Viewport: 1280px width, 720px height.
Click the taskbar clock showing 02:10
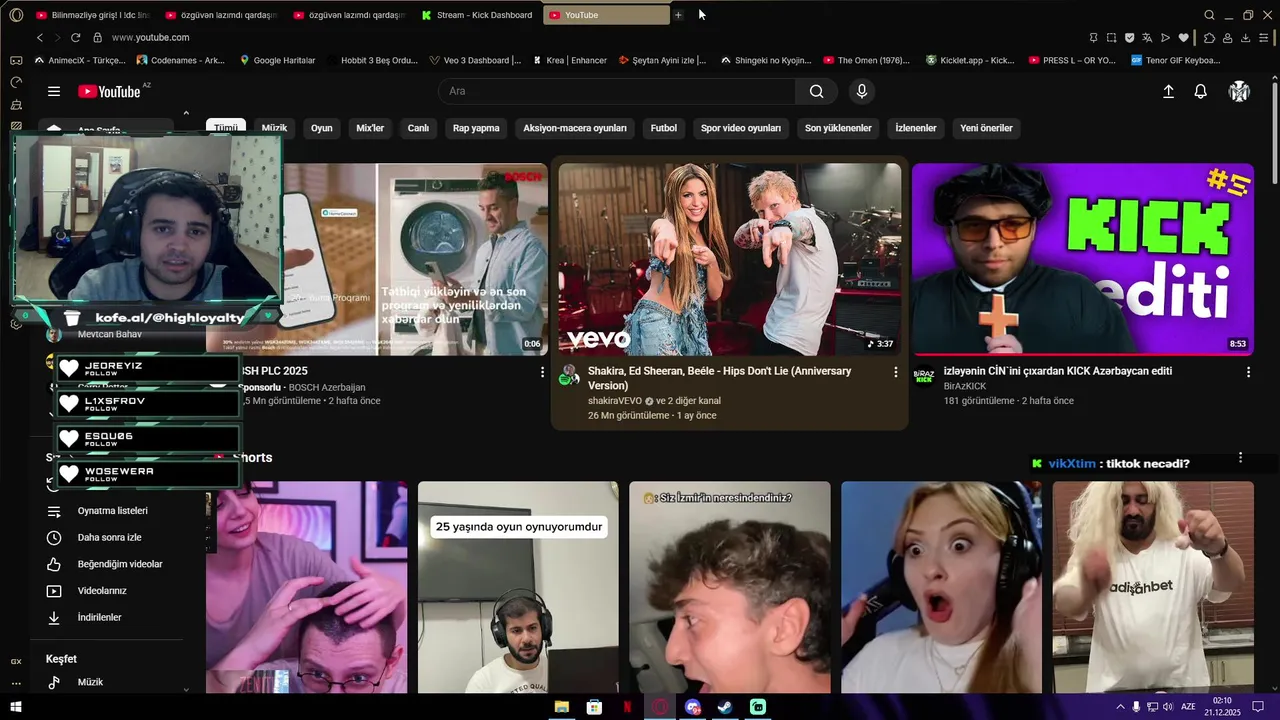[x=1221, y=707]
